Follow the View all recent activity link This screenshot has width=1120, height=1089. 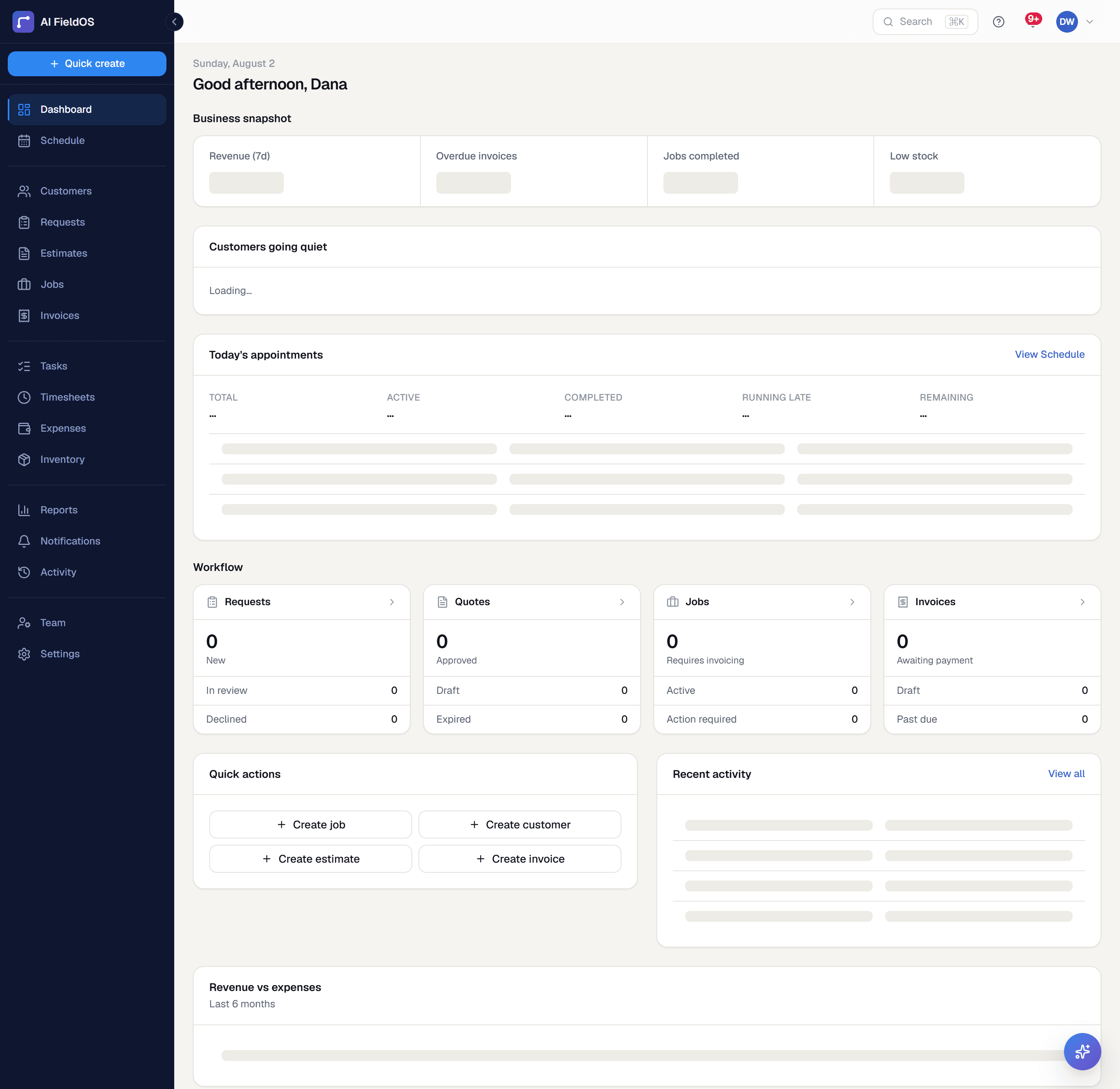(1066, 774)
